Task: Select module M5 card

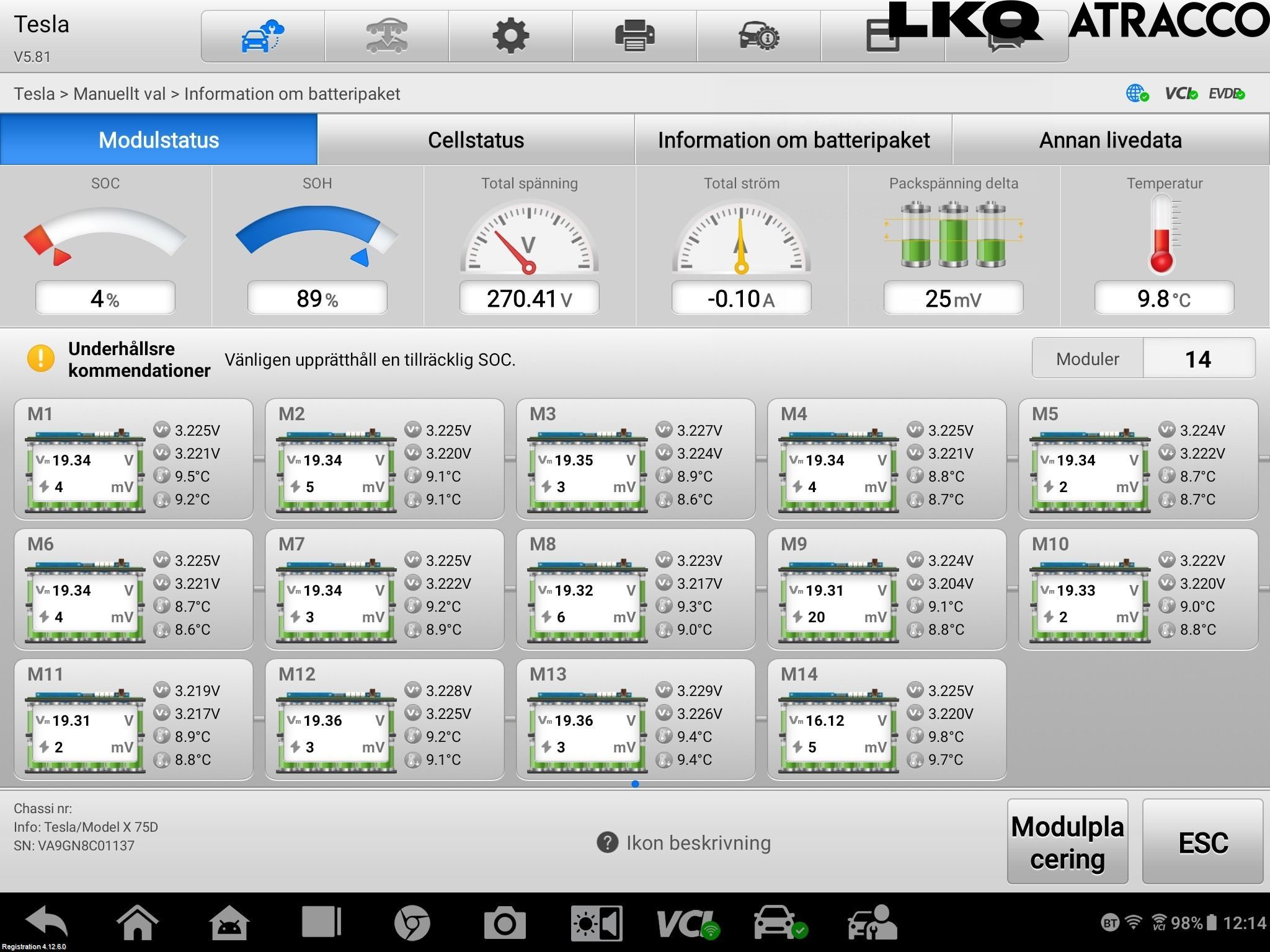Action: click(1138, 459)
